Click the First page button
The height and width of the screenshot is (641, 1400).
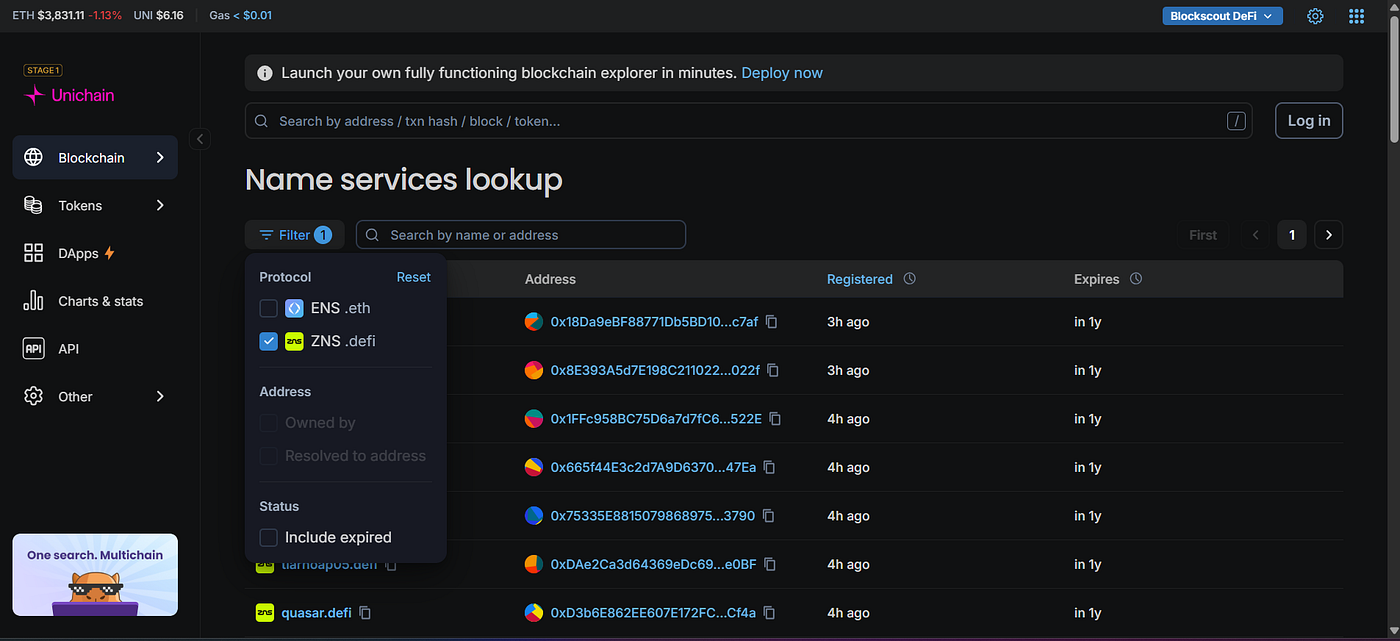[1203, 235]
